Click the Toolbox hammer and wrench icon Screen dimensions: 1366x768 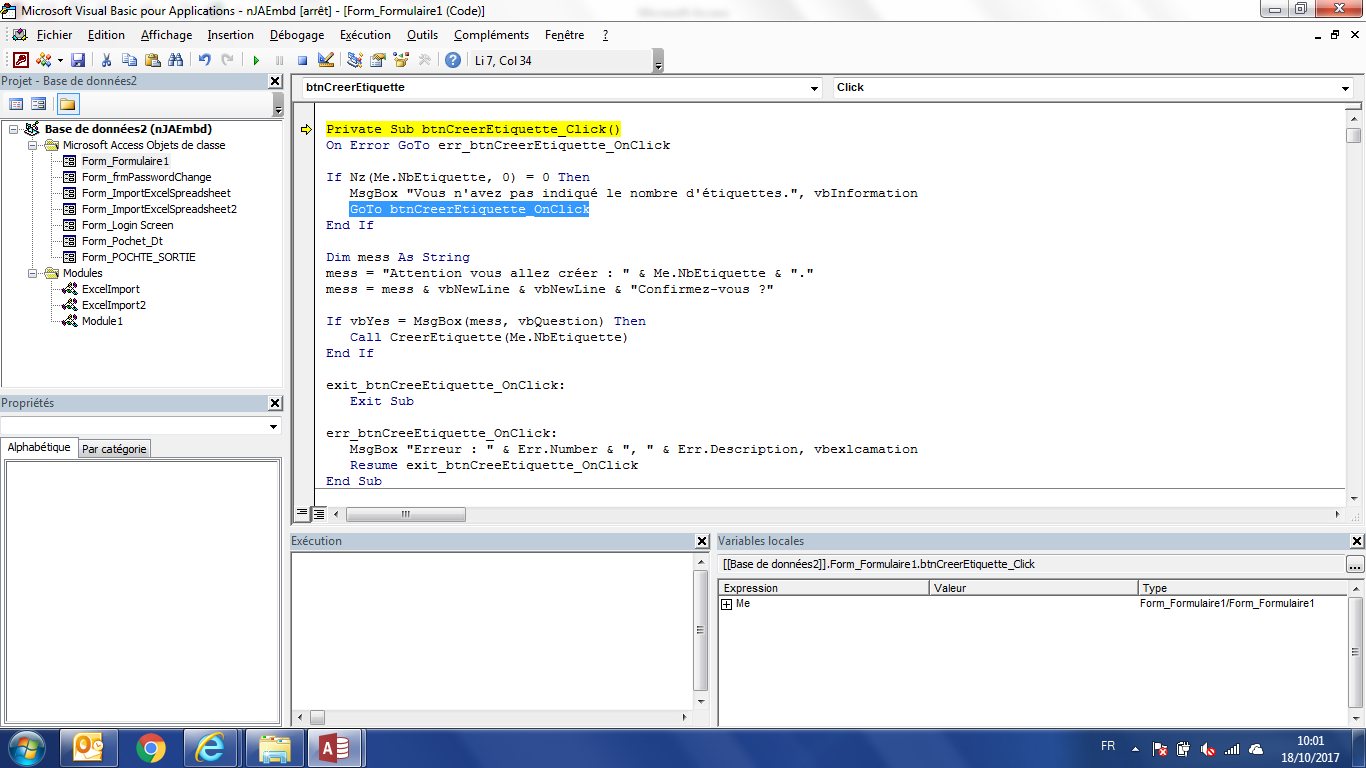tap(424, 60)
